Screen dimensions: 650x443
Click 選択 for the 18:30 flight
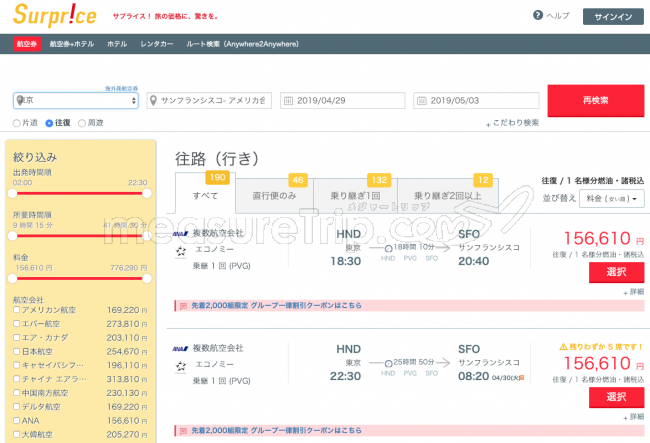tap(616, 272)
